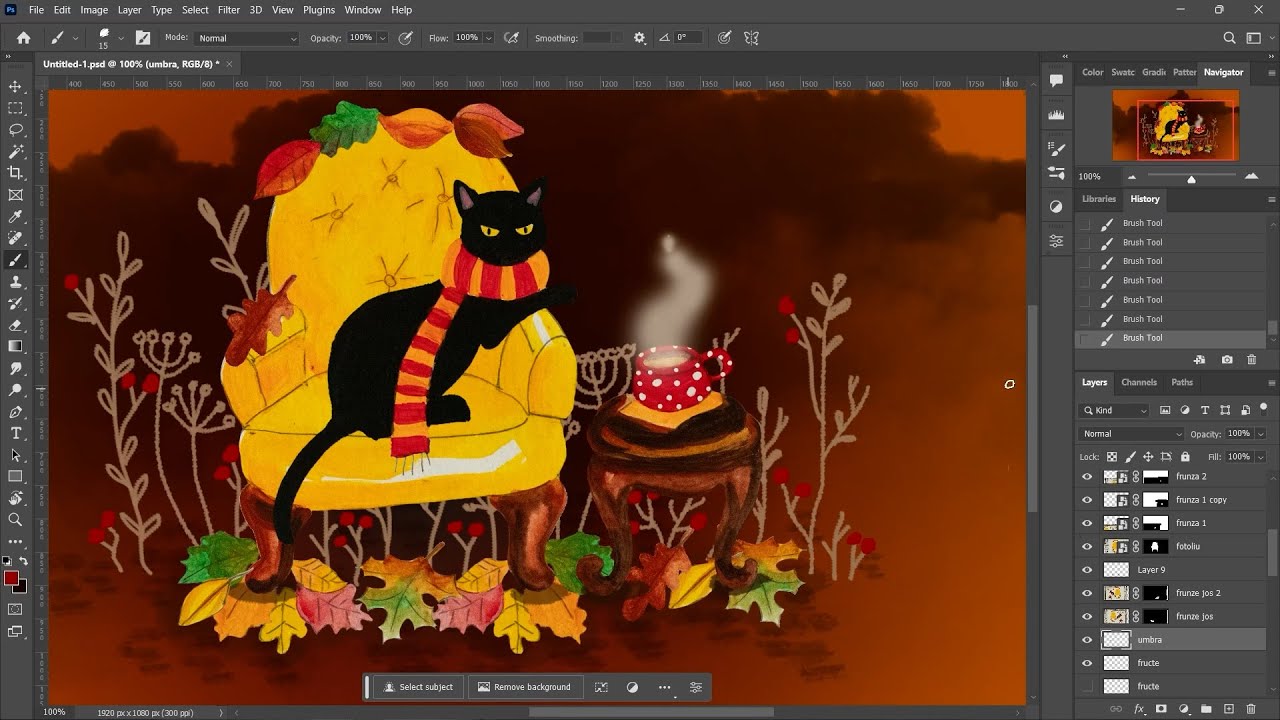
Task: Select the Horizontal Type tool
Action: click(15, 433)
